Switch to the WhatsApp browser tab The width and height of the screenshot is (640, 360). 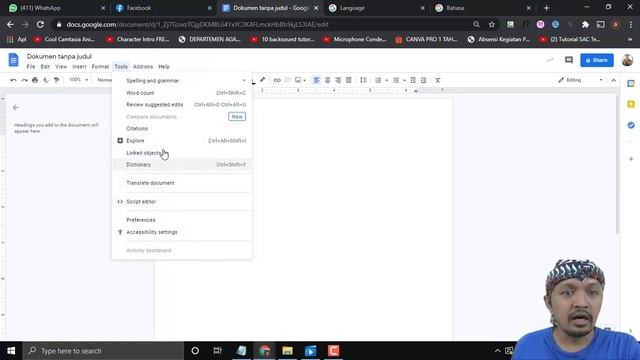tap(56, 8)
